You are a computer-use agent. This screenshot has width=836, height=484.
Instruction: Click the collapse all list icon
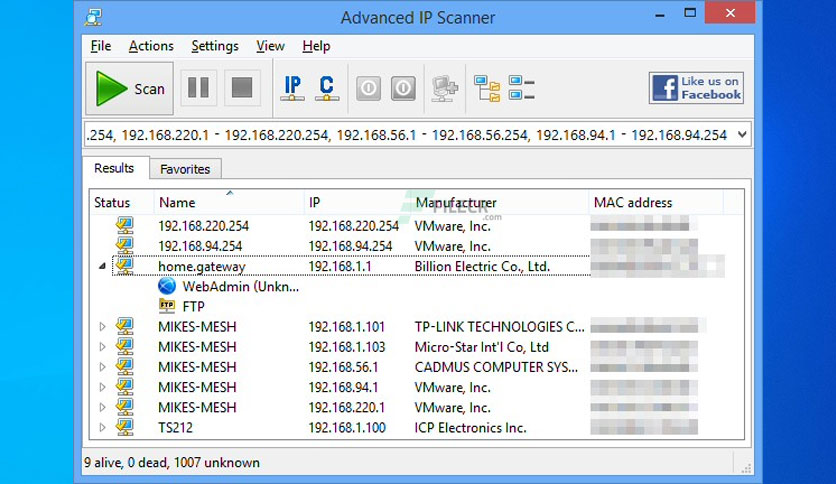click(x=521, y=88)
